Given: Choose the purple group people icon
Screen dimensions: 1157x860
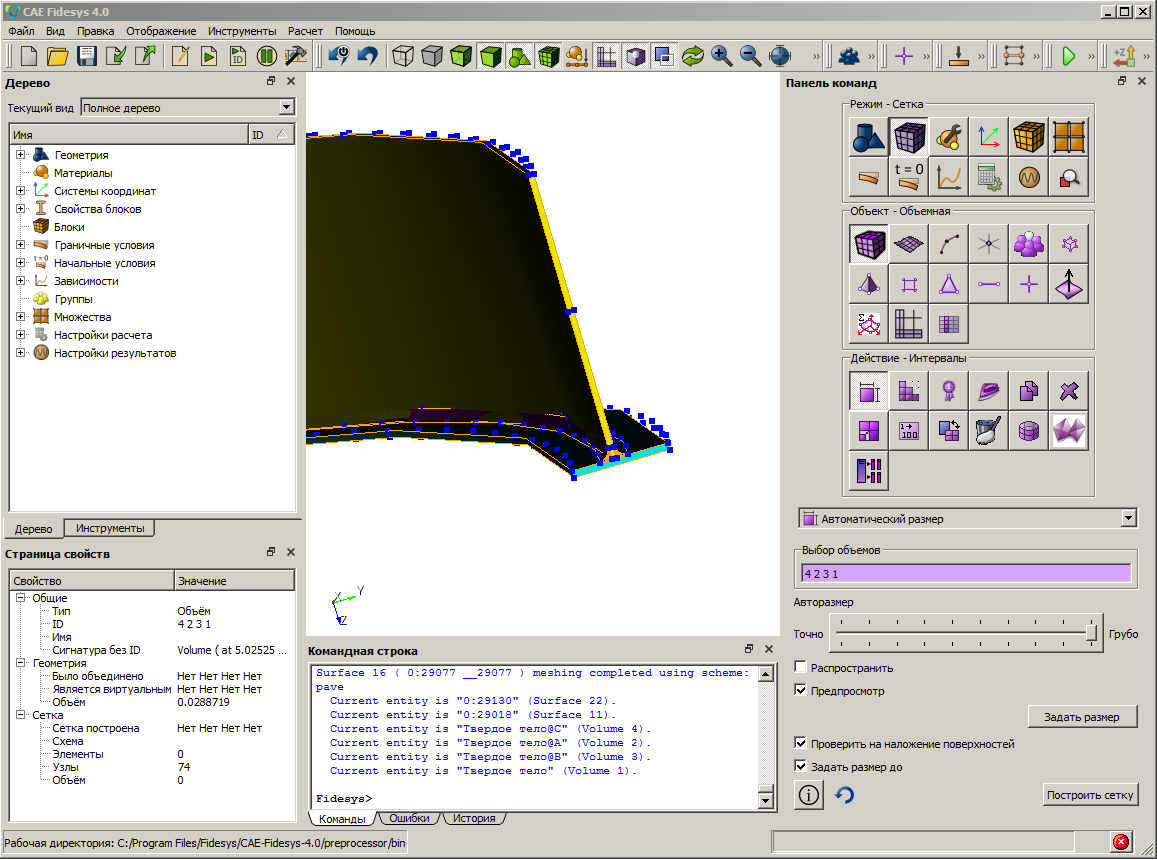Looking at the screenshot, I should pos(1029,244).
